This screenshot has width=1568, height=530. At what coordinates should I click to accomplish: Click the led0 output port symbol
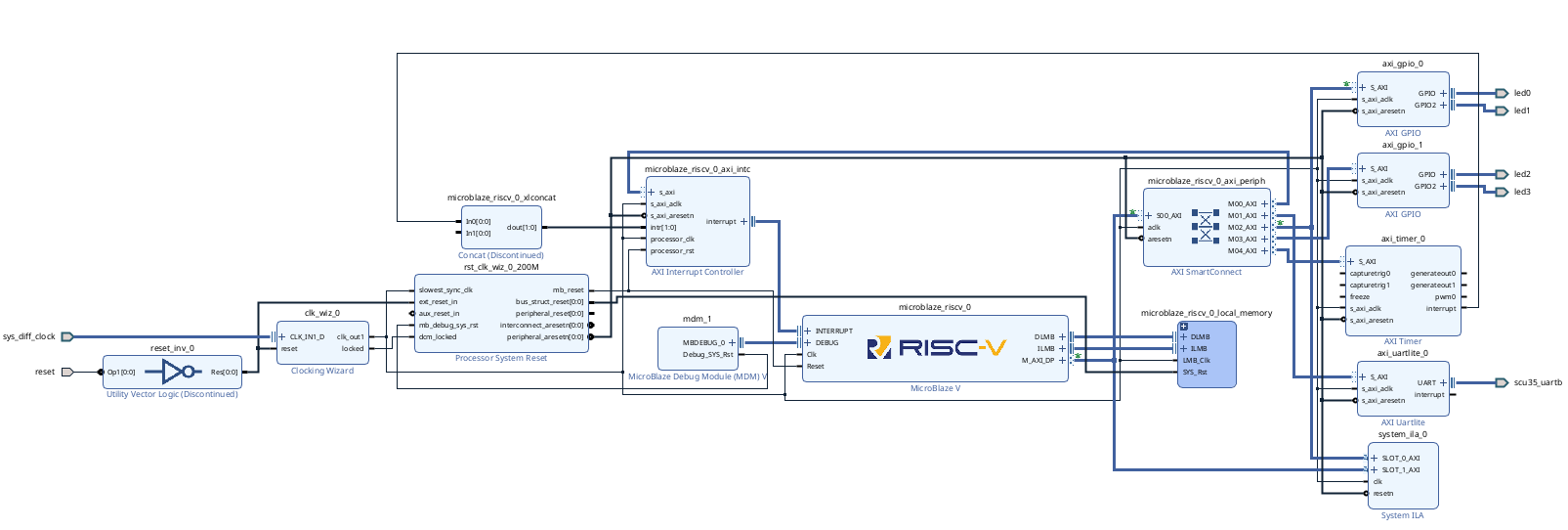pos(1502,93)
